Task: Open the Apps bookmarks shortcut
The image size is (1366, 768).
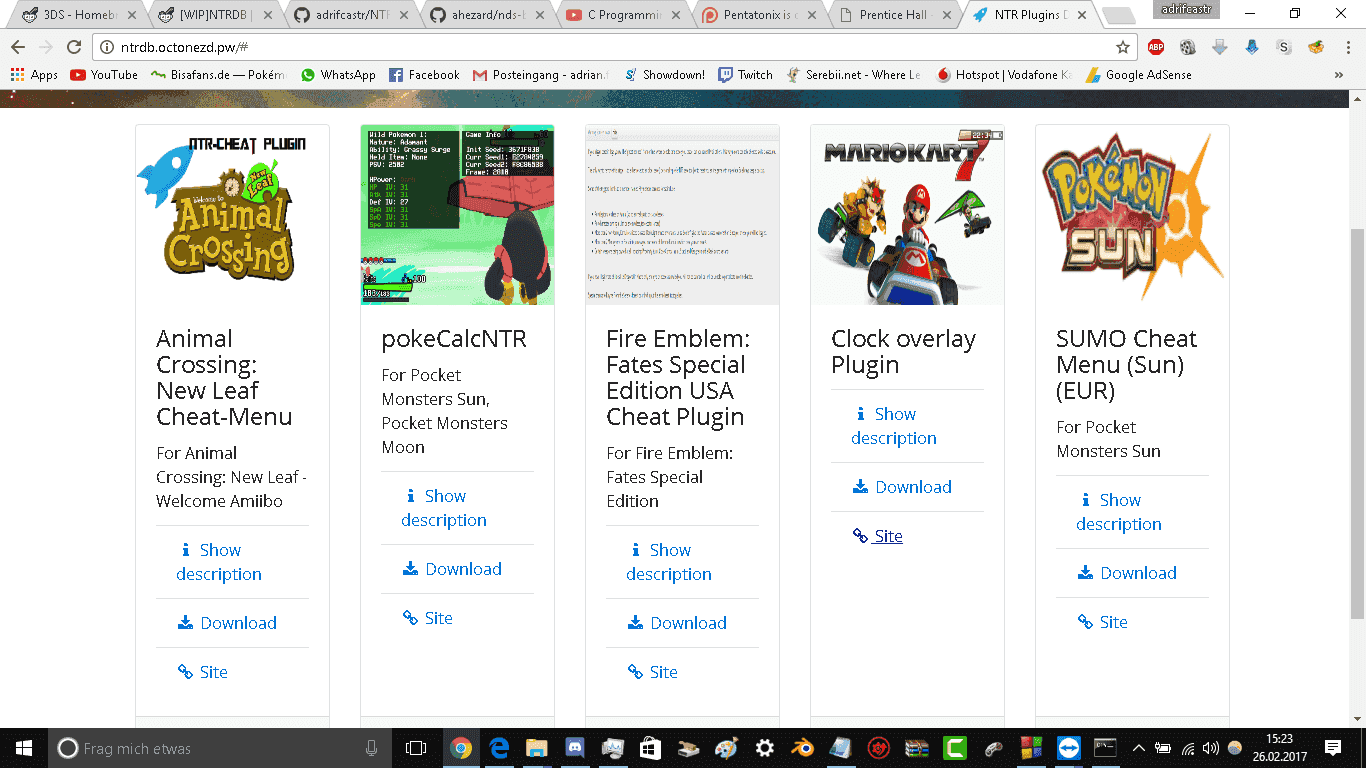Action: pyautogui.click(x=34, y=75)
